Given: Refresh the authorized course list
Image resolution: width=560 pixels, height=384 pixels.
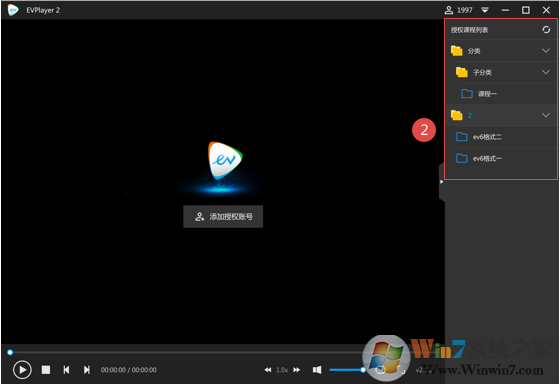Looking at the screenshot, I should point(546,30).
